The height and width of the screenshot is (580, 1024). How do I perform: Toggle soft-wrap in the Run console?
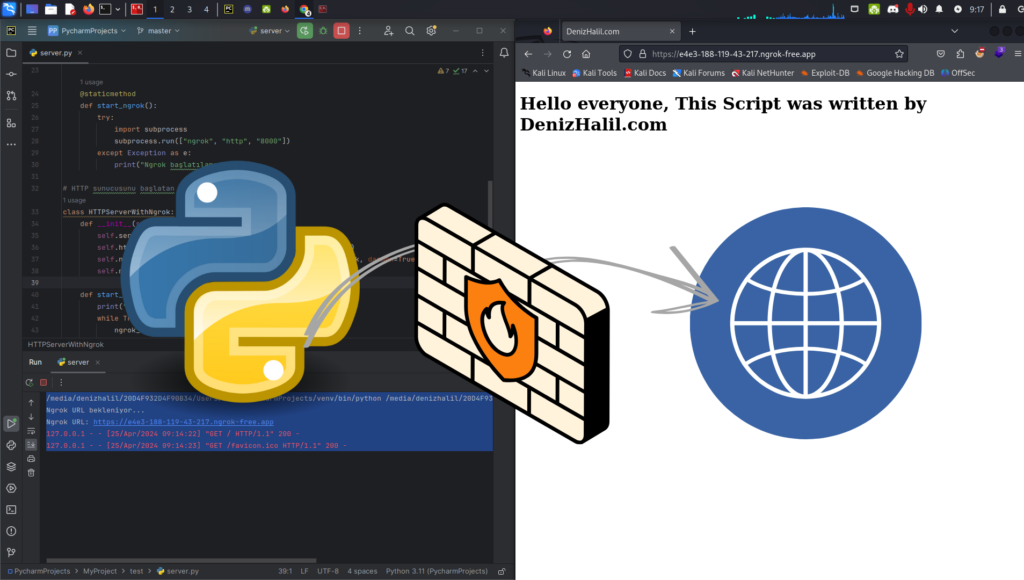click(x=31, y=430)
